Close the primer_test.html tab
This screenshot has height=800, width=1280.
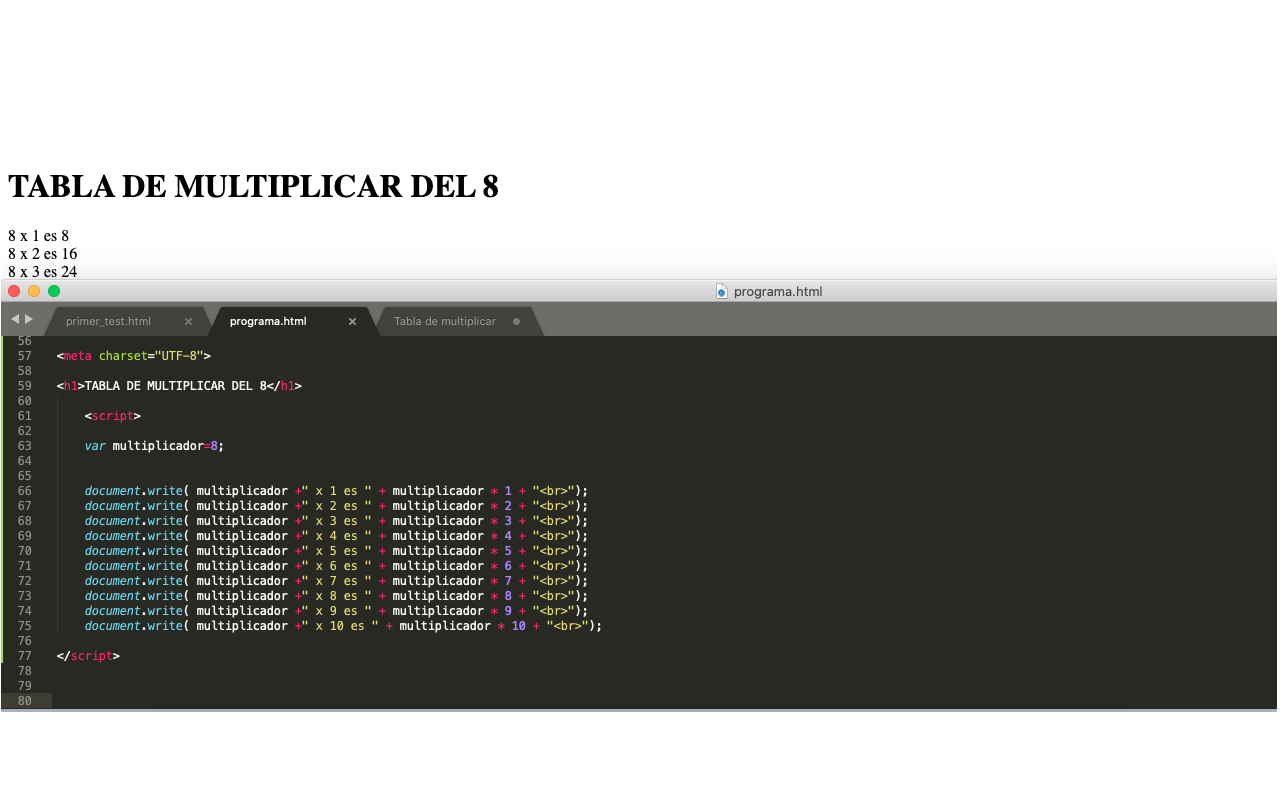(188, 321)
